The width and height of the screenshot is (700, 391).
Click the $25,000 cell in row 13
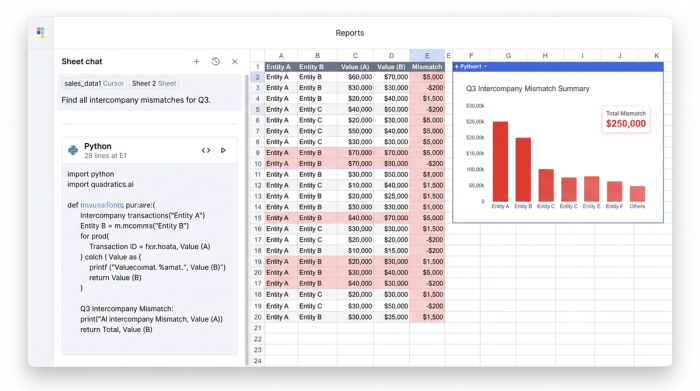coord(392,196)
